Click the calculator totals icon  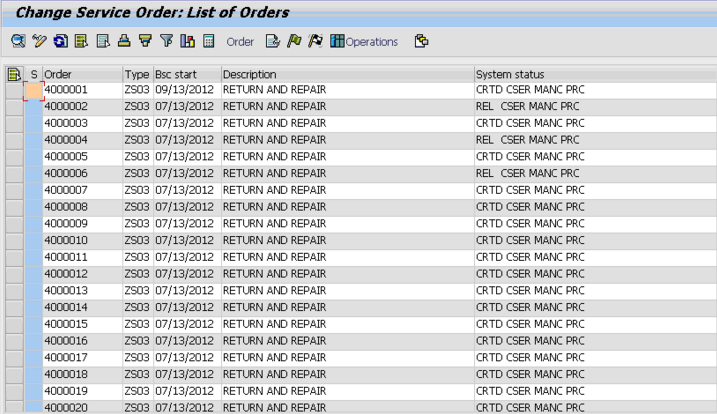[209, 41]
